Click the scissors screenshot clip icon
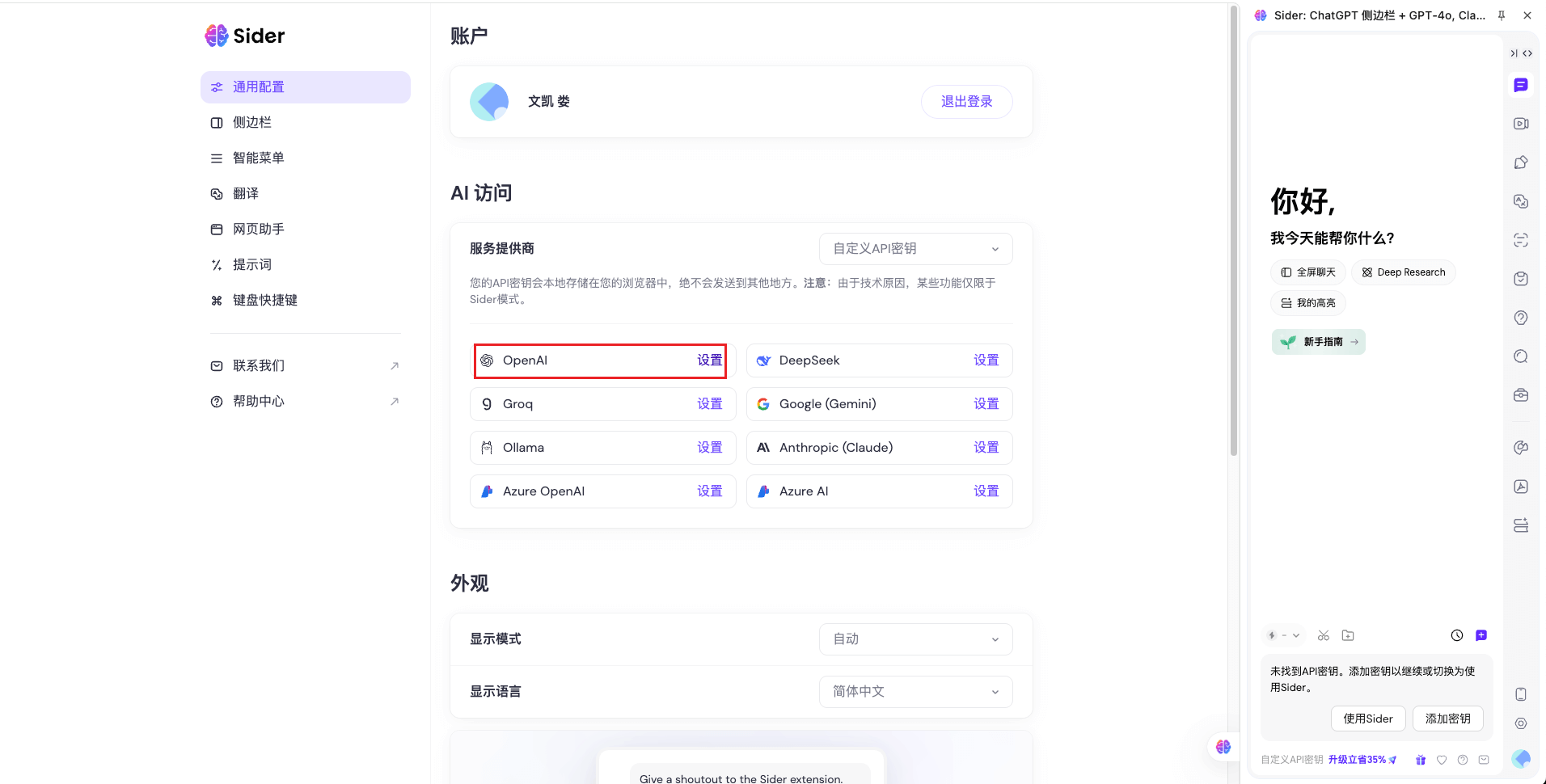 click(x=1324, y=635)
